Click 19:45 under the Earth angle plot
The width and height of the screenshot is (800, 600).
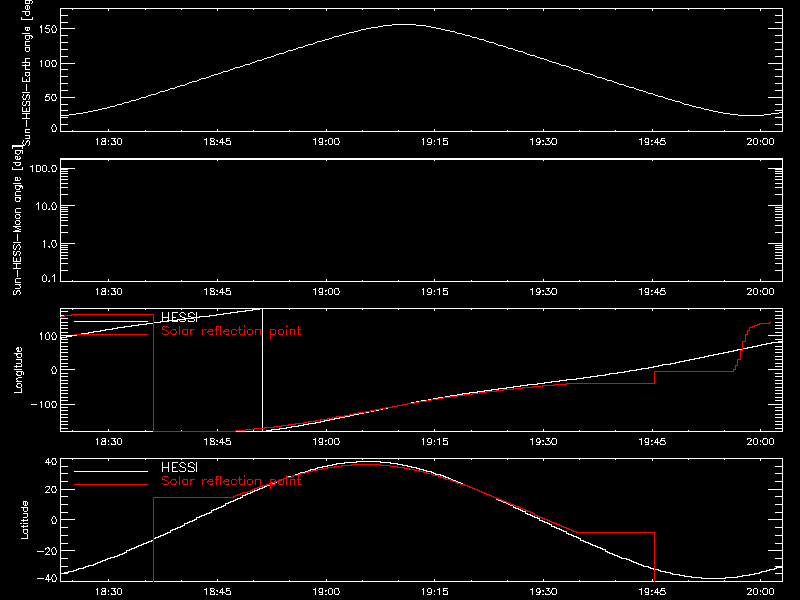point(652,142)
